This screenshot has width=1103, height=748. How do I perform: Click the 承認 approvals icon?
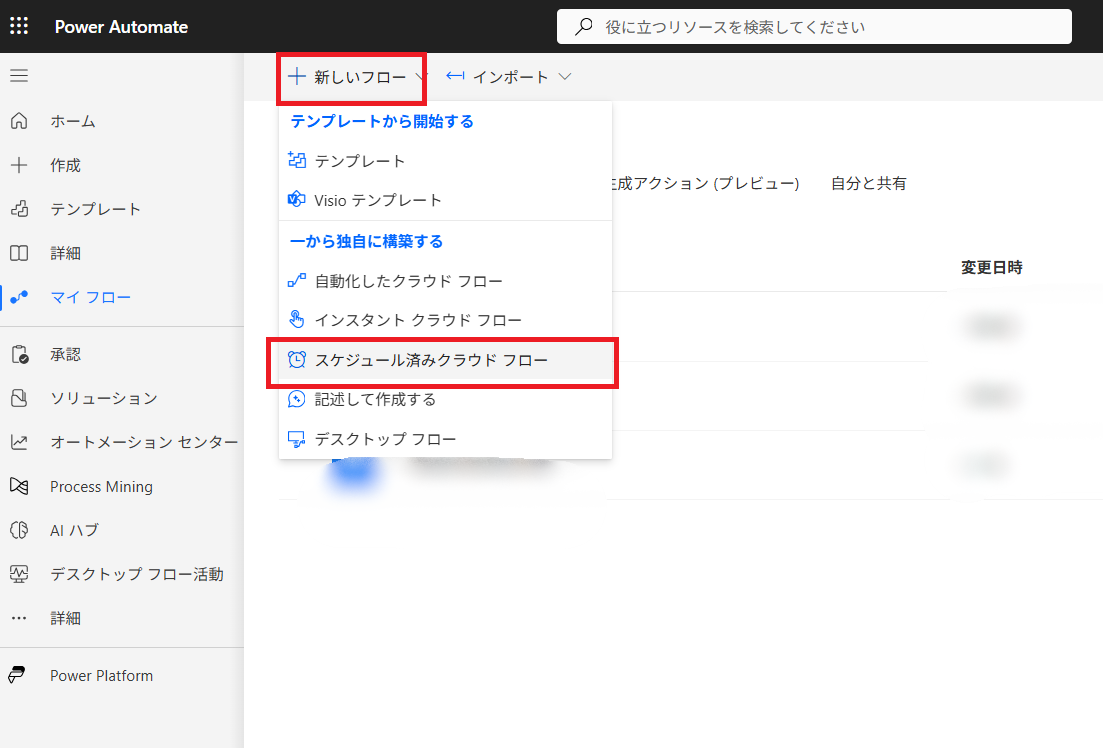tap(19, 354)
